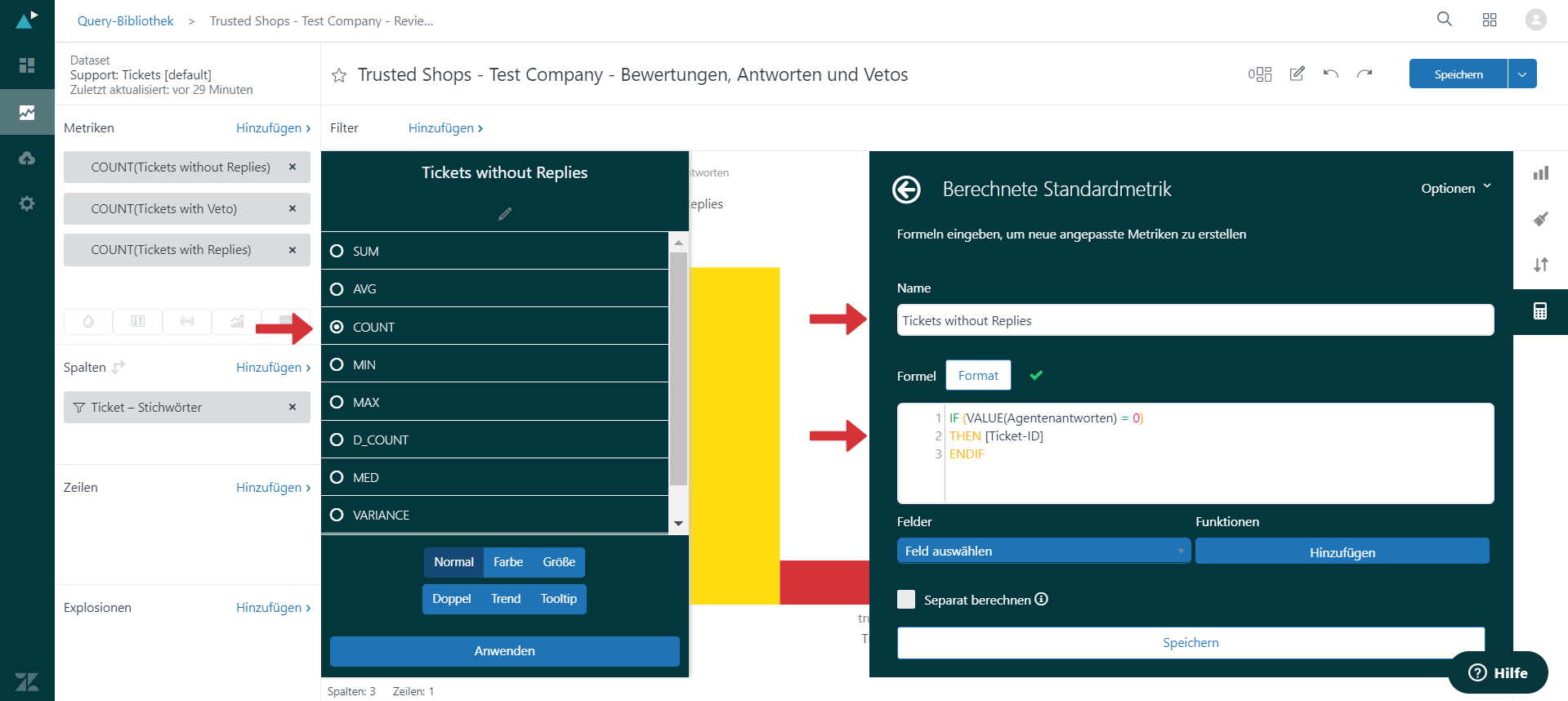Expand Hinzufügen for Spalten
Viewport: 1568px width, 701px height.
point(273,368)
